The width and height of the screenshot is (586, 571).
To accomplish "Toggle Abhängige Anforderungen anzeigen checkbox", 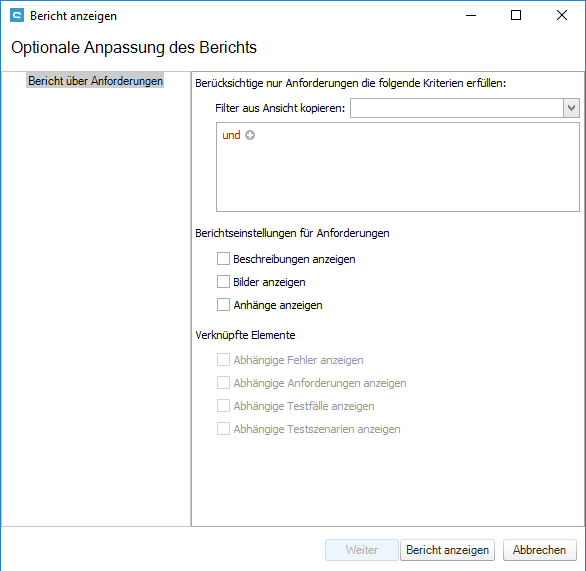I will click(x=223, y=383).
